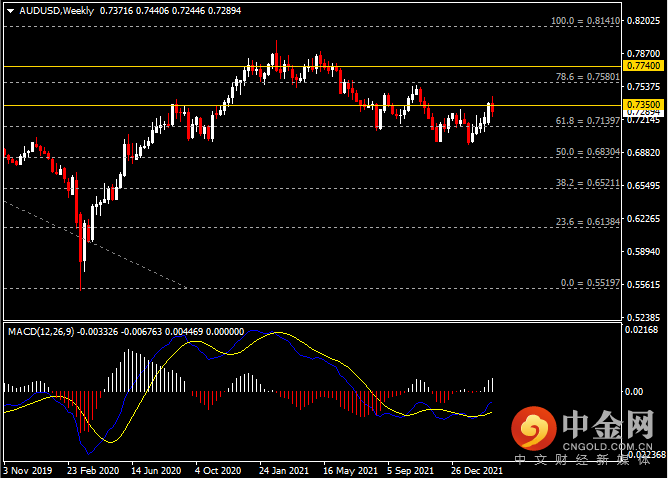
Task: Select the 38.2 = 0.65211 Fibonacci label
Action: coord(587,183)
